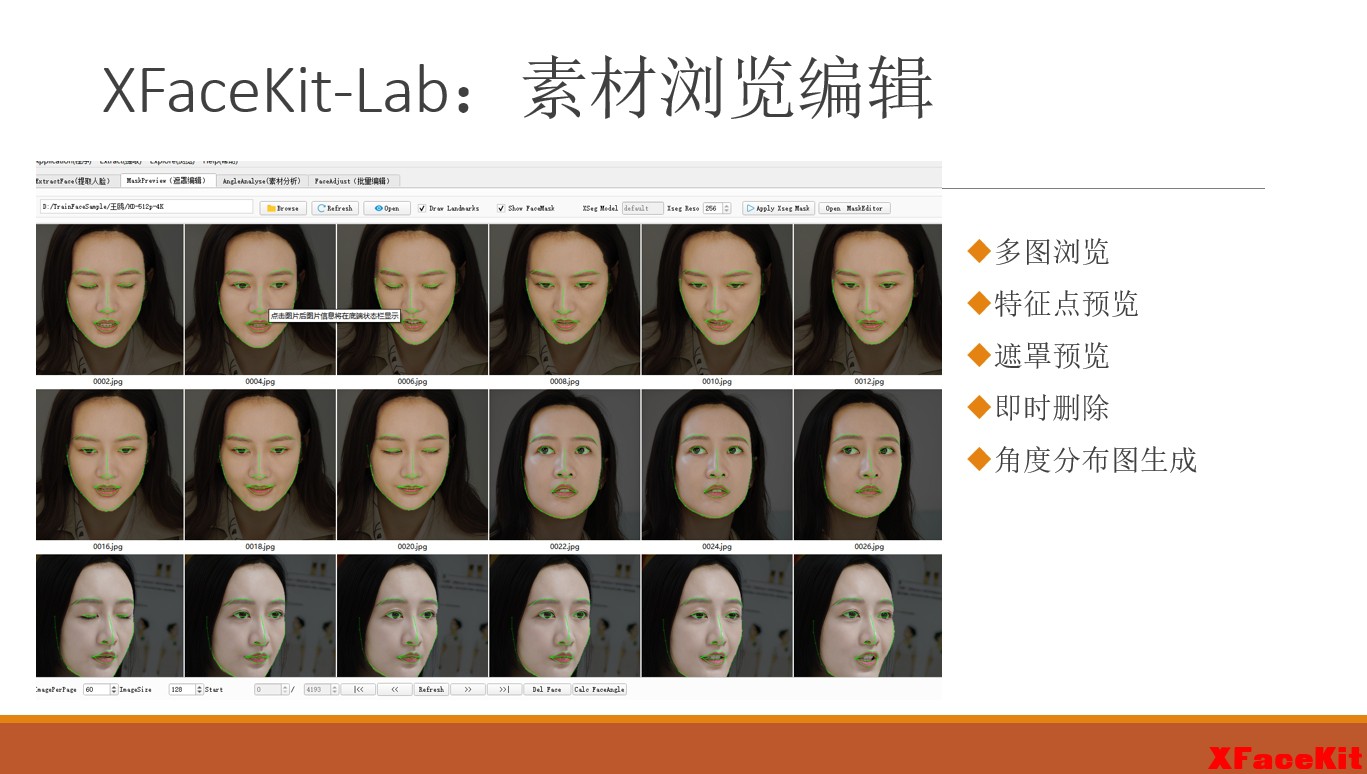Viewport: 1367px width, 774px height.
Task: Jump to first page with |<< button
Action: click(x=358, y=689)
